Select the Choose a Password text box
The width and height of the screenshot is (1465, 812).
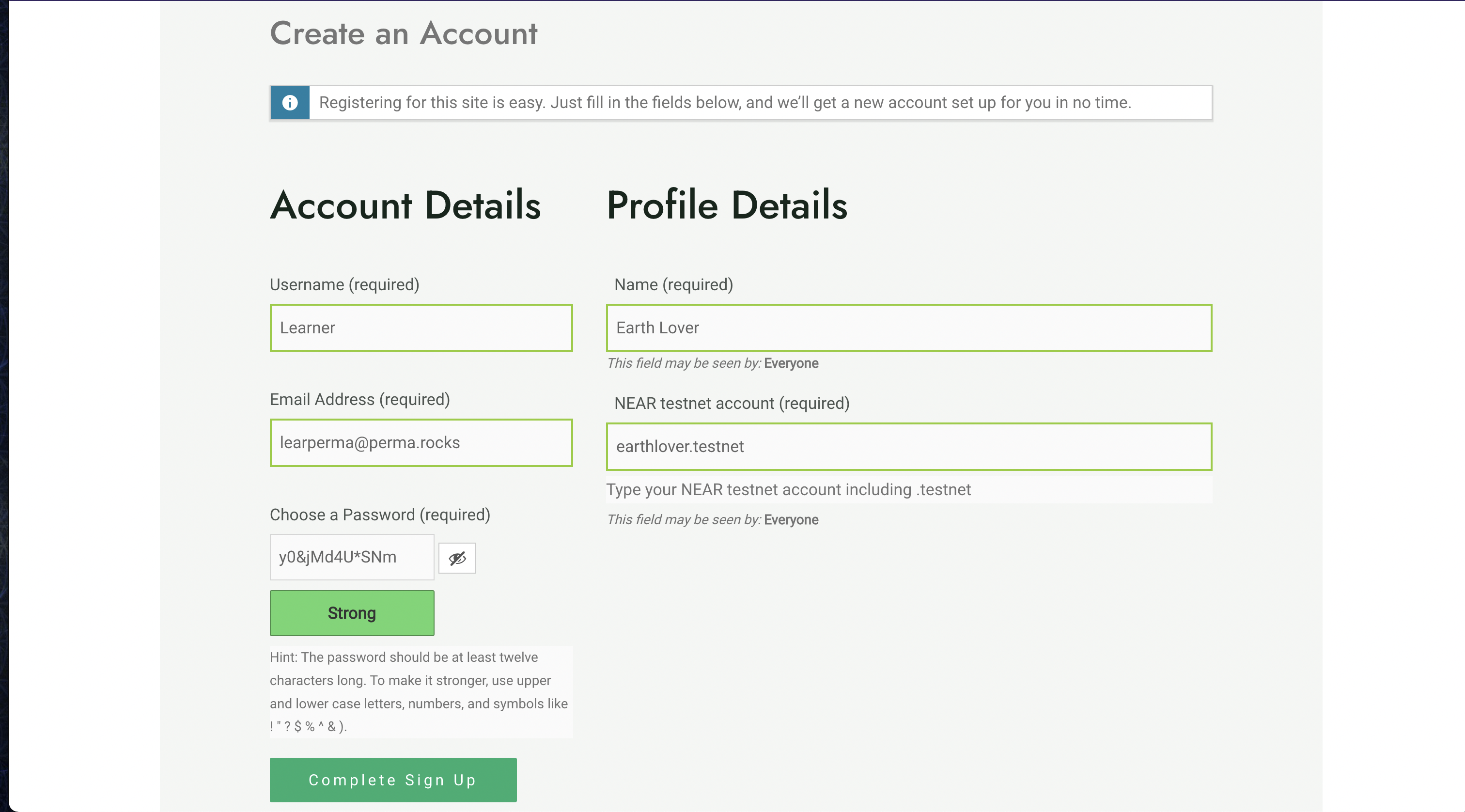tap(351, 557)
